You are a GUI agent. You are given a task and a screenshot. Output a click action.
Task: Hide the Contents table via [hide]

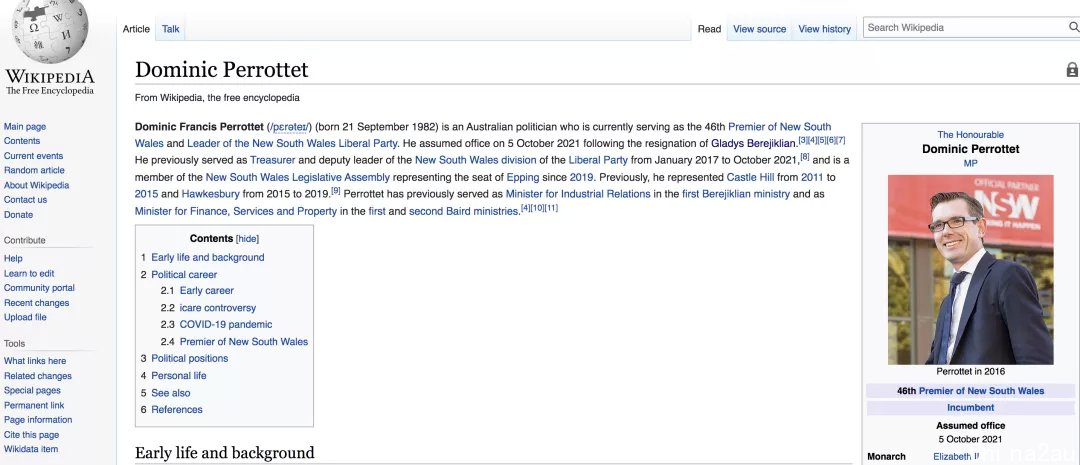coord(247,239)
